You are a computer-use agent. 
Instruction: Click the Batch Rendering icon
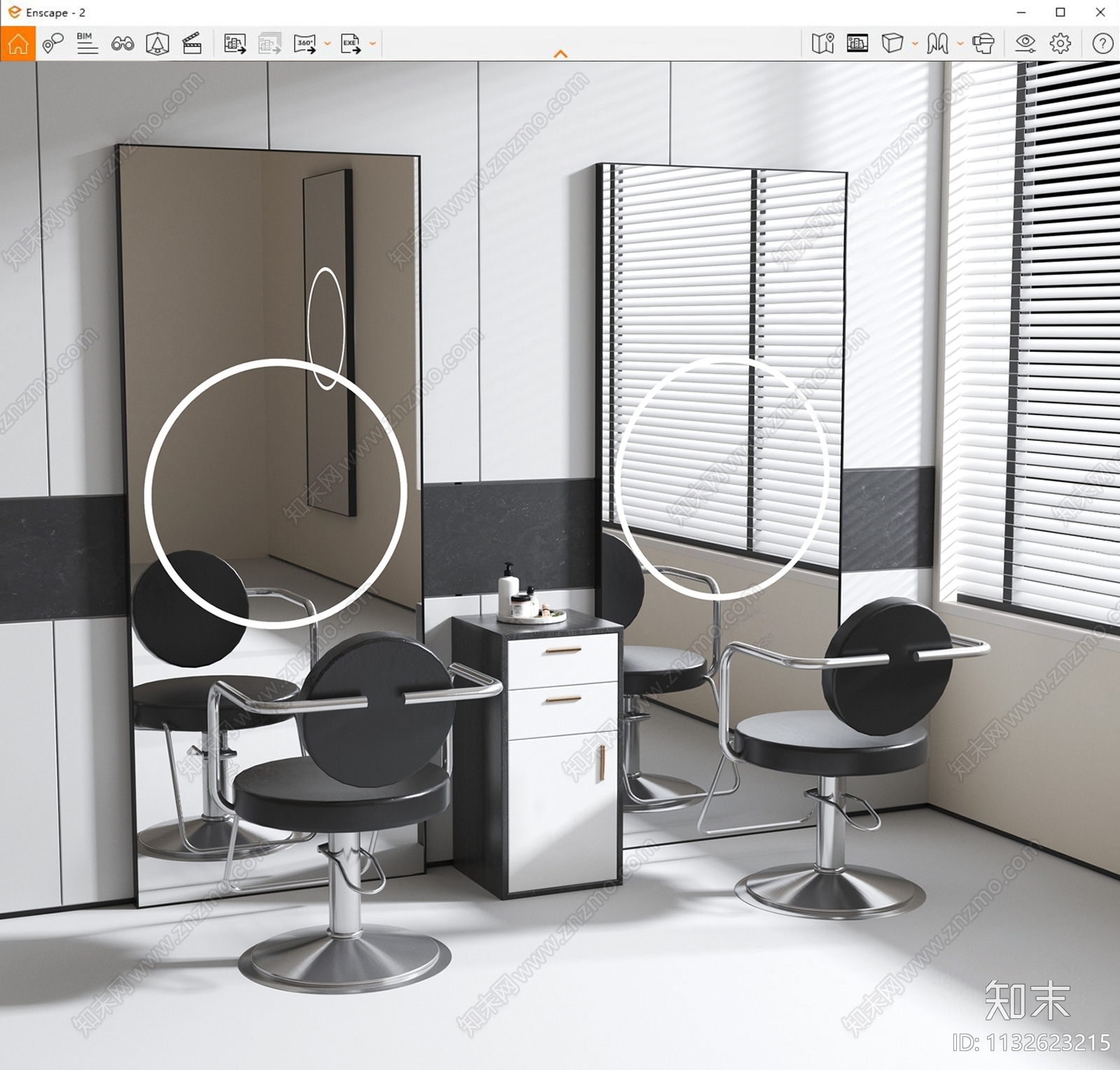coord(269,43)
